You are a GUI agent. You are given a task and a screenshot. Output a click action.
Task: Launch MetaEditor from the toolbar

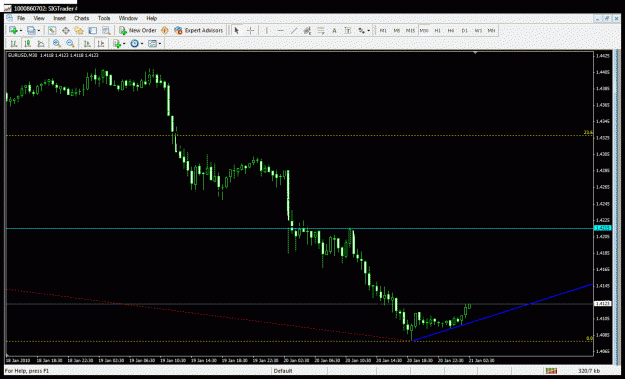[165, 30]
